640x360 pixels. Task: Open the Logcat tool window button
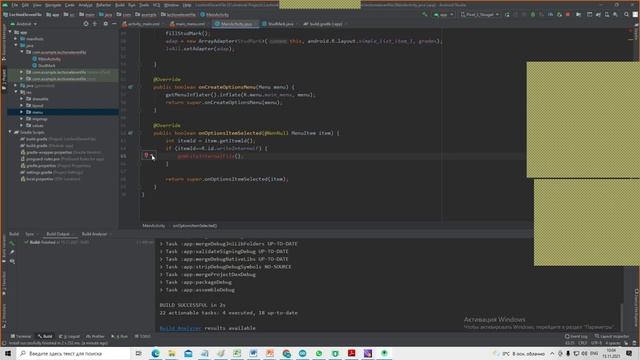(x=70, y=336)
